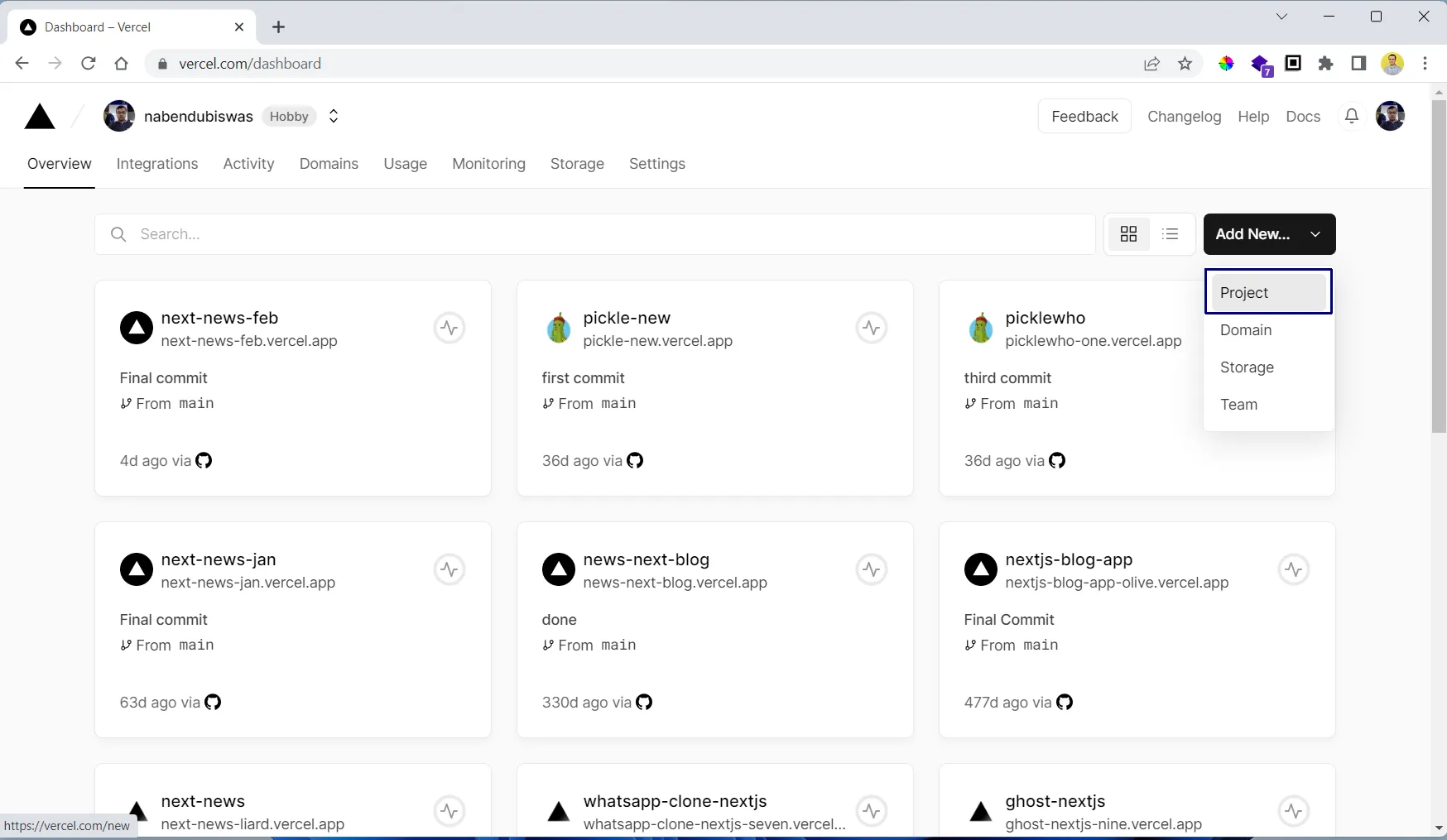The width and height of the screenshot is (1447, 840).
Task: Open whatsapp-clone-nextjs project
Action: pos(675,801)
